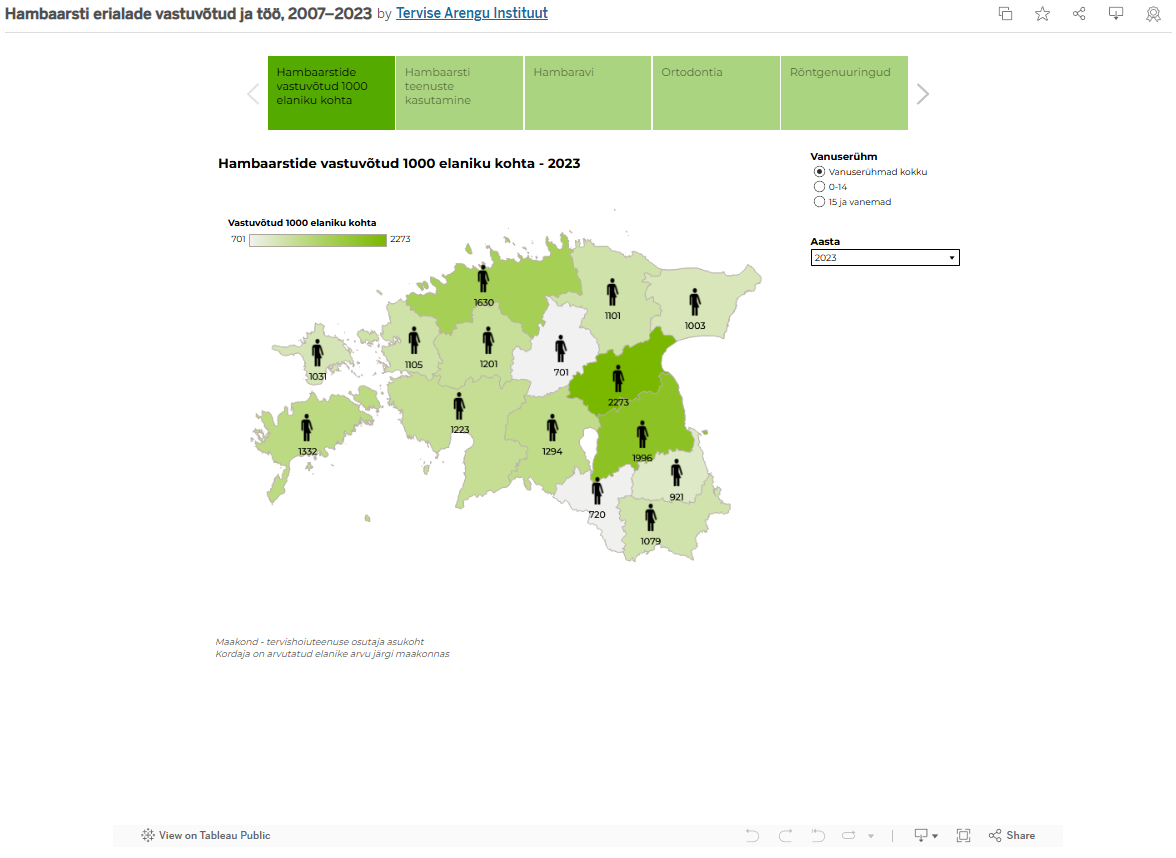The image size is (1176, 858).
Task: Open the Tervise Arengu Instituut author link
Action: (x=472, y=14)
